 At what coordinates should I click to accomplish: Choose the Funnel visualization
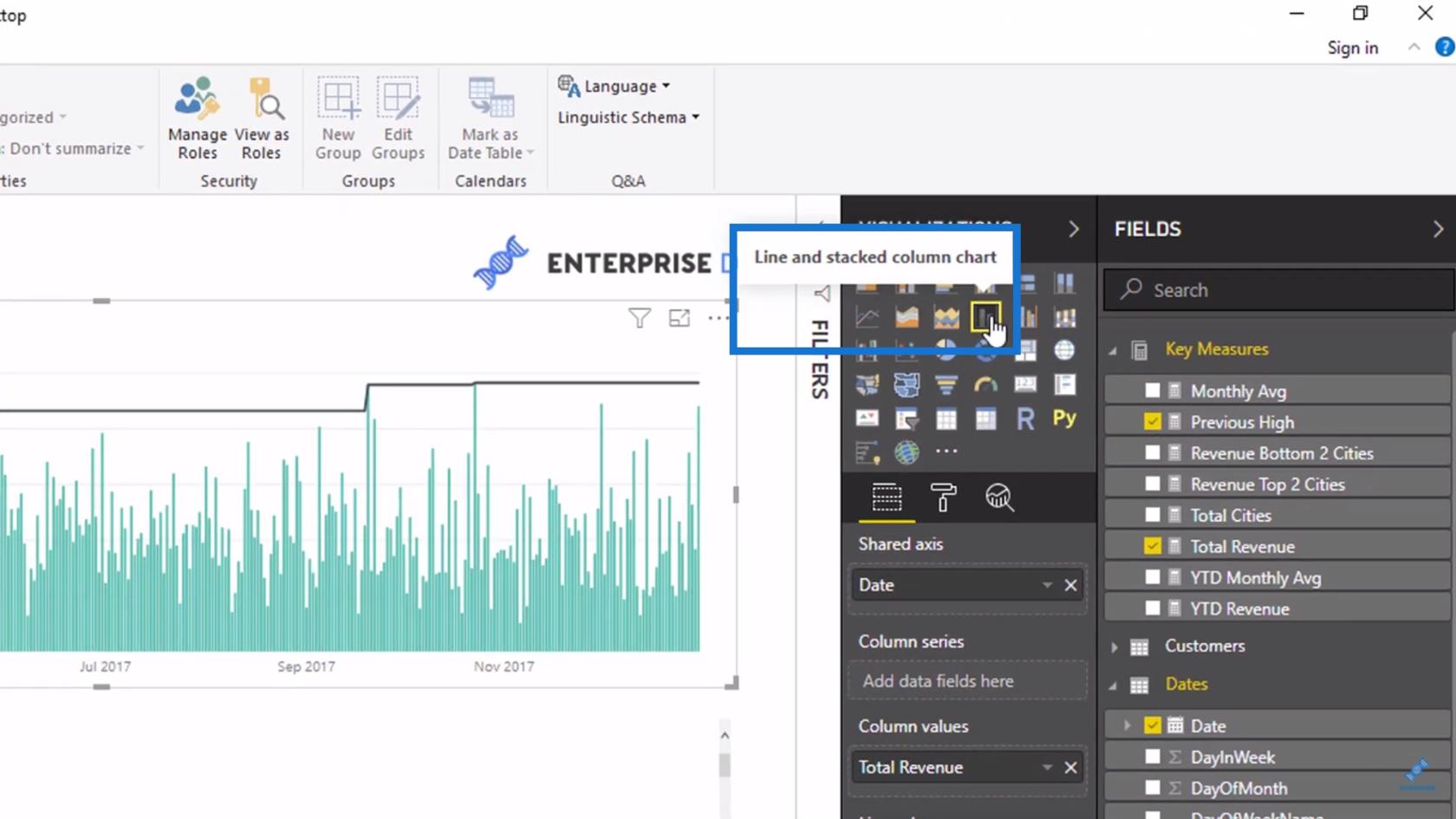click(946, 384)
